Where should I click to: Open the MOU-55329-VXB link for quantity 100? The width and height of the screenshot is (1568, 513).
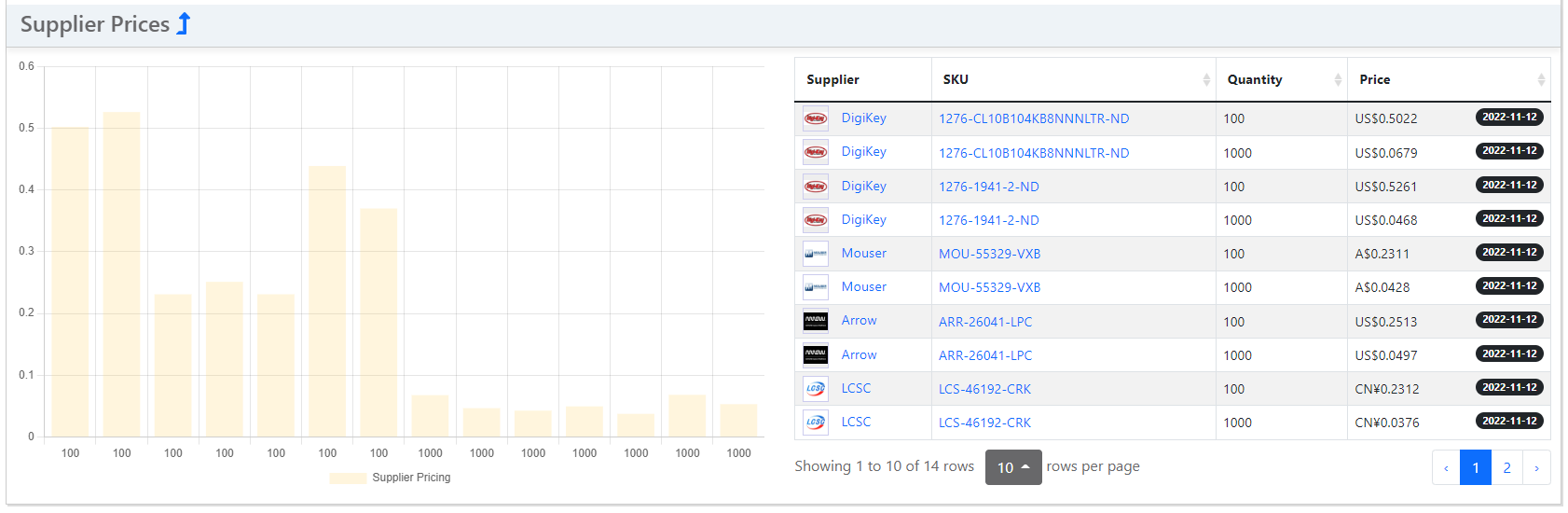coord(989,254)
